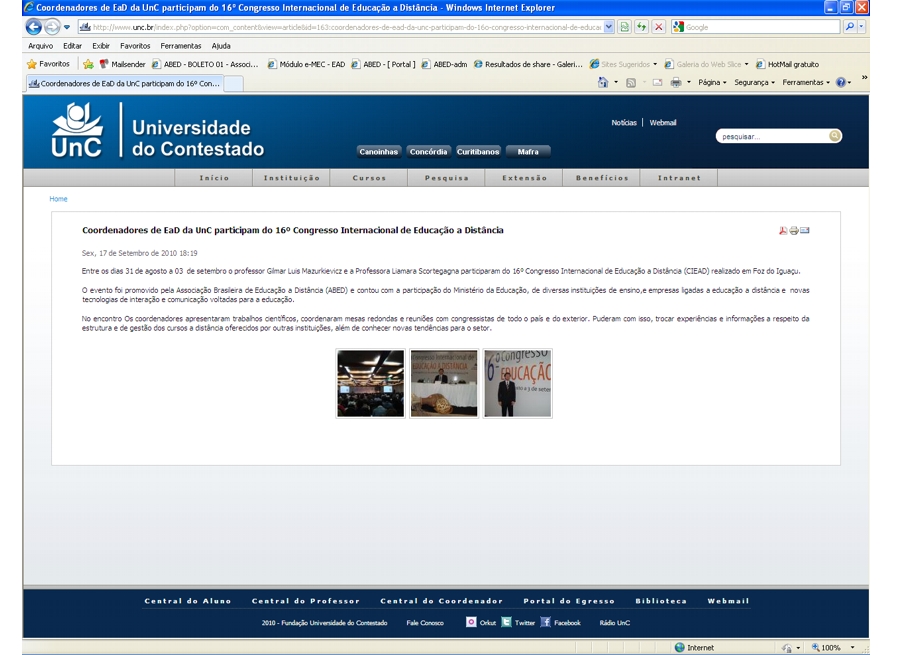Open ABED - [ Portal ] bookmark
The width and height of the screenshot is (900, 655).
(x=383, y=64)
